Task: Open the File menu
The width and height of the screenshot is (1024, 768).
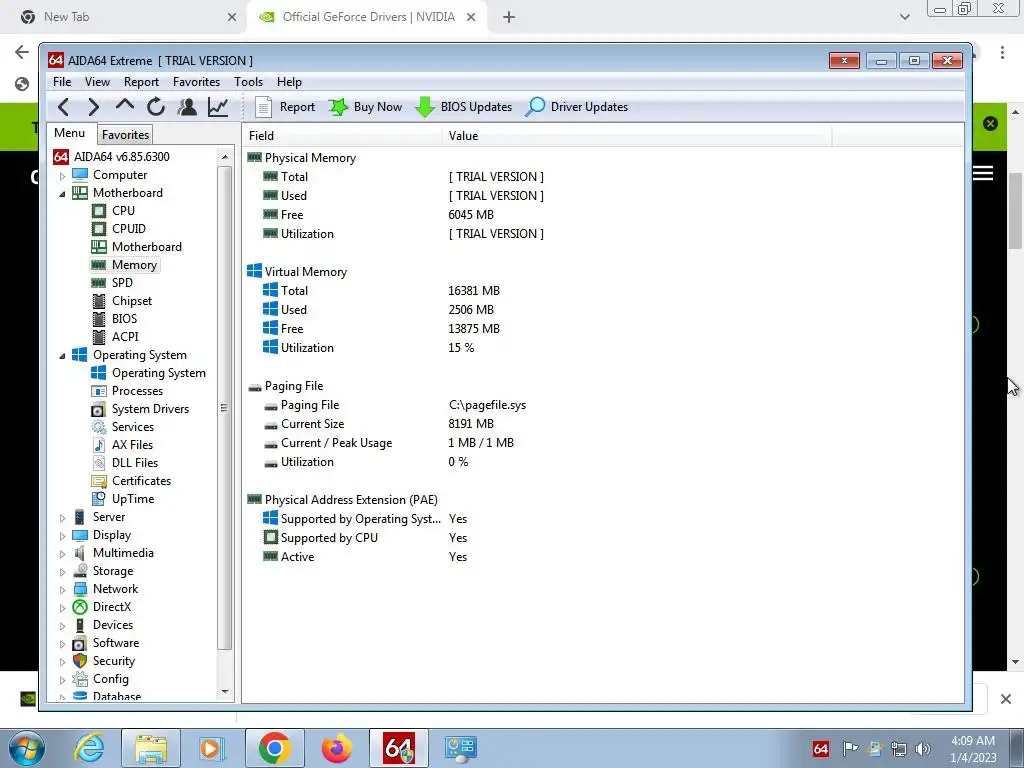Action: tap(62, 82)
